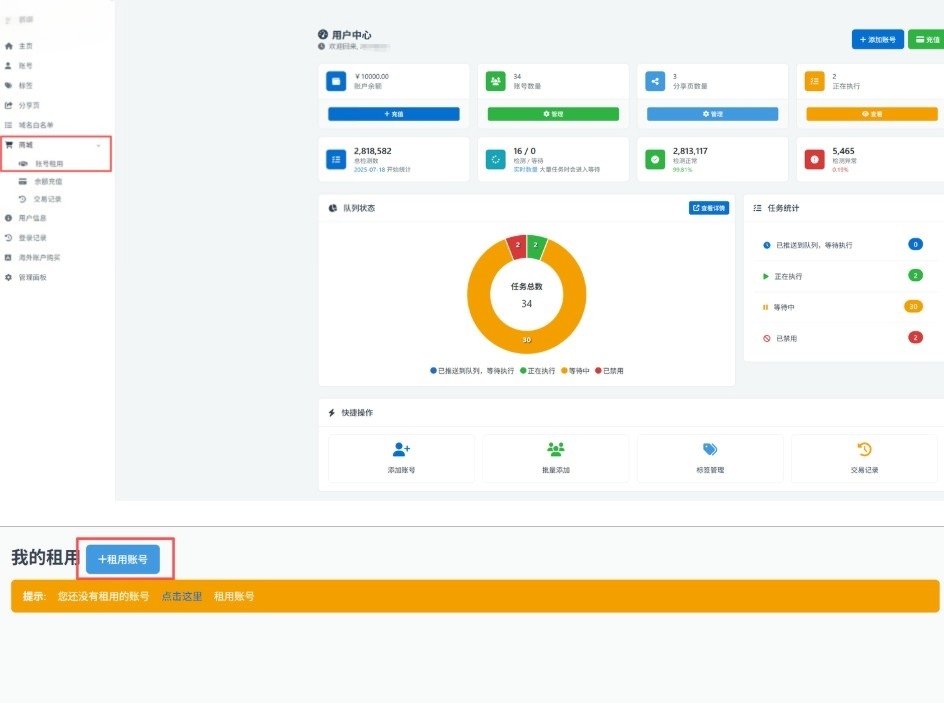Open 账号租用 submenu item
This screenshot has height=705, width=944.
pos(49,164)
